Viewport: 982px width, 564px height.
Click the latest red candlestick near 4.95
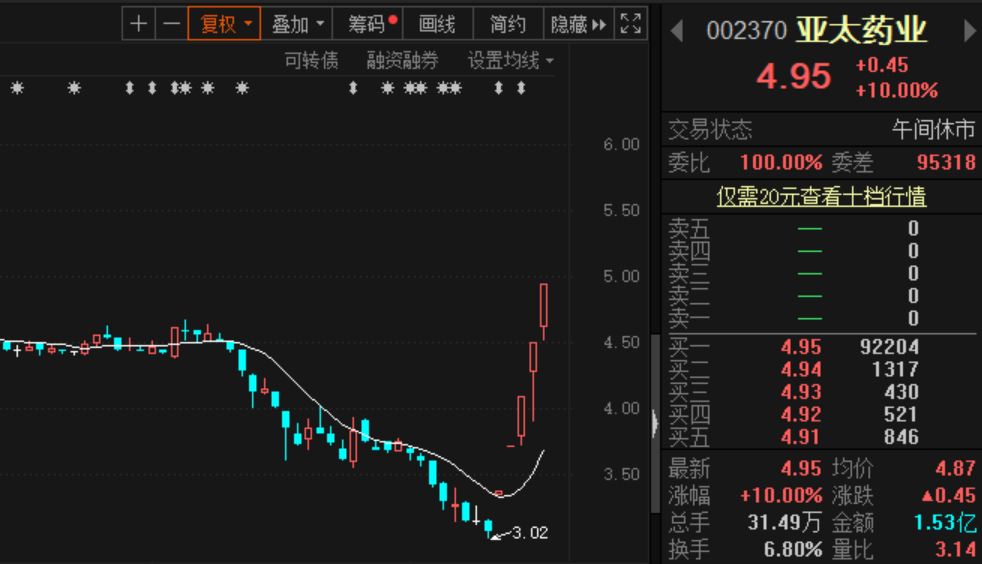[544, 305]
